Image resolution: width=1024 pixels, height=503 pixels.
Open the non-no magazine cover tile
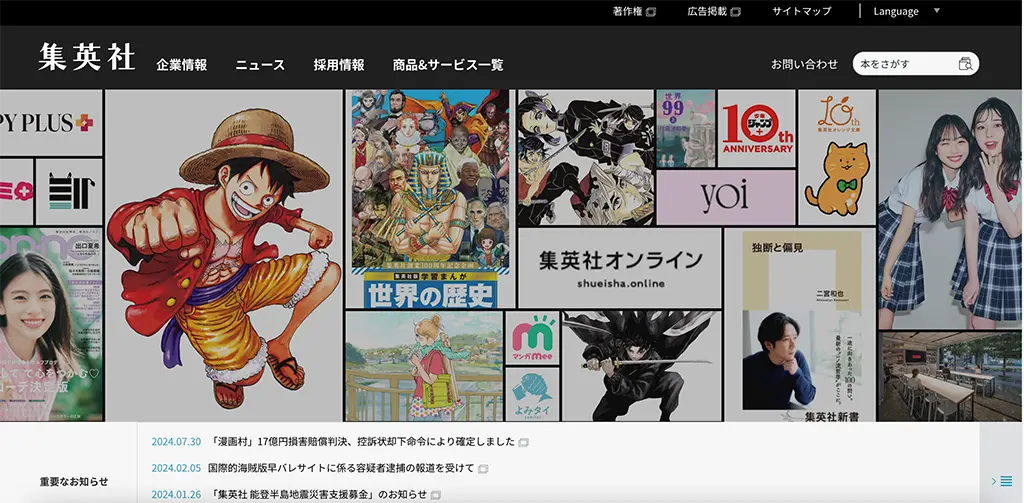(51, 325)
